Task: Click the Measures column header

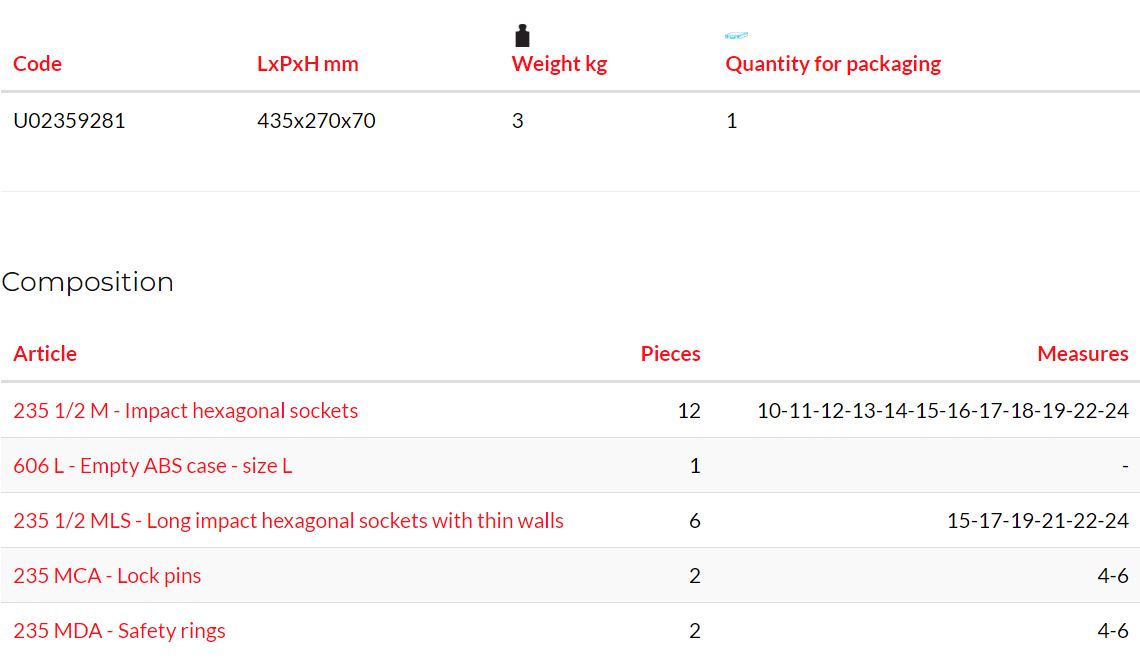Action: (1083, 354)
